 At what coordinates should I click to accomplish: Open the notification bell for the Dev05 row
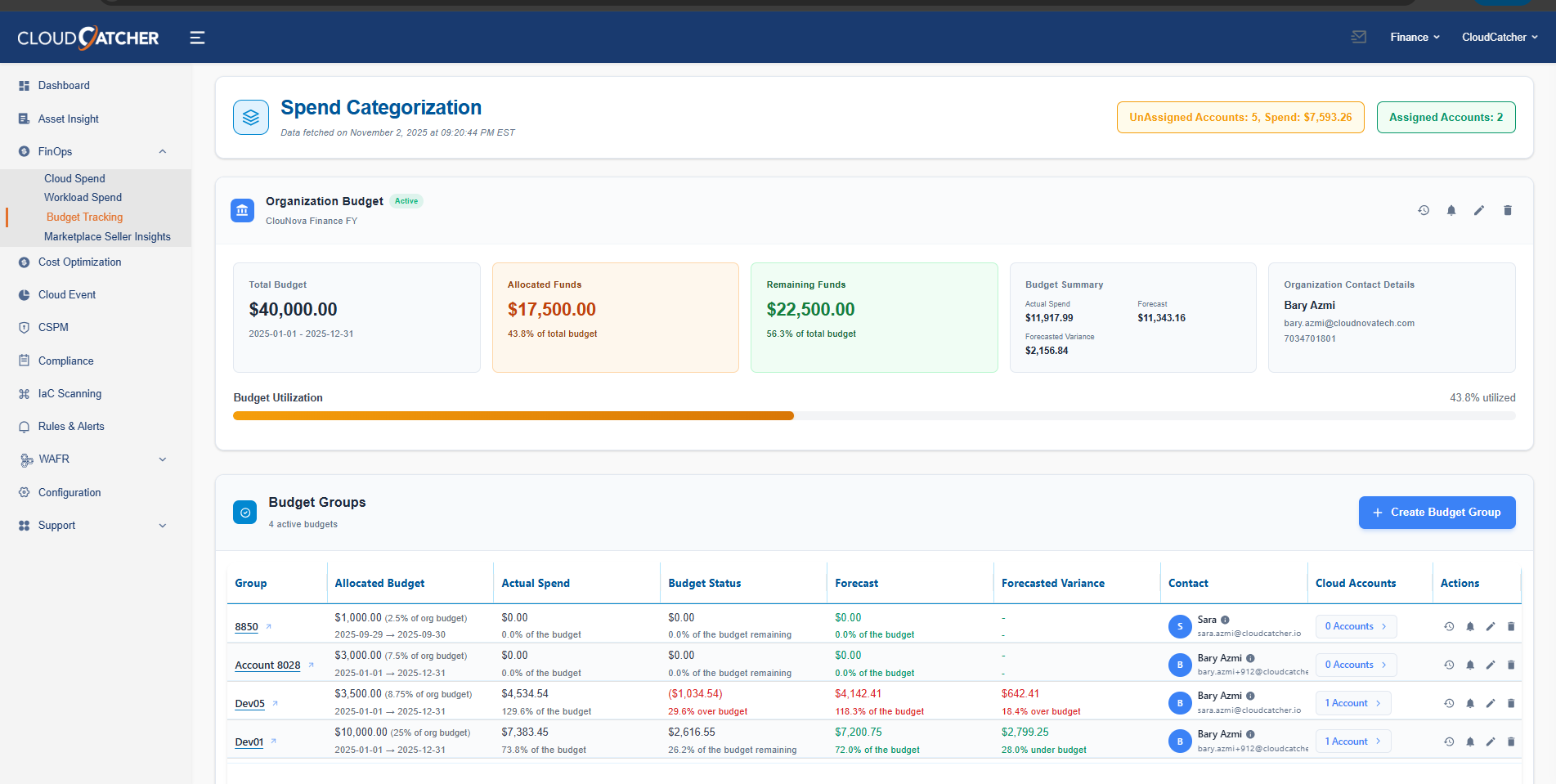click(1470, 703)
